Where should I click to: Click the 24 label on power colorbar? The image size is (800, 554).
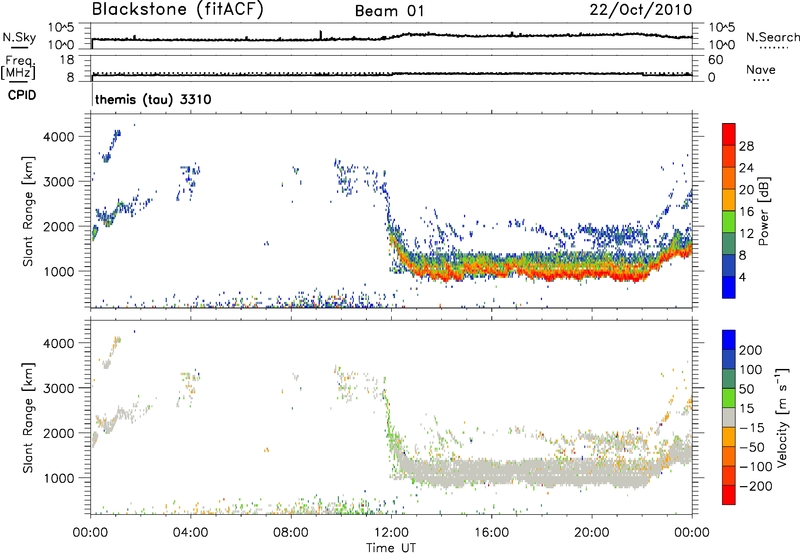pyautogui.click(x=746, y=168)
